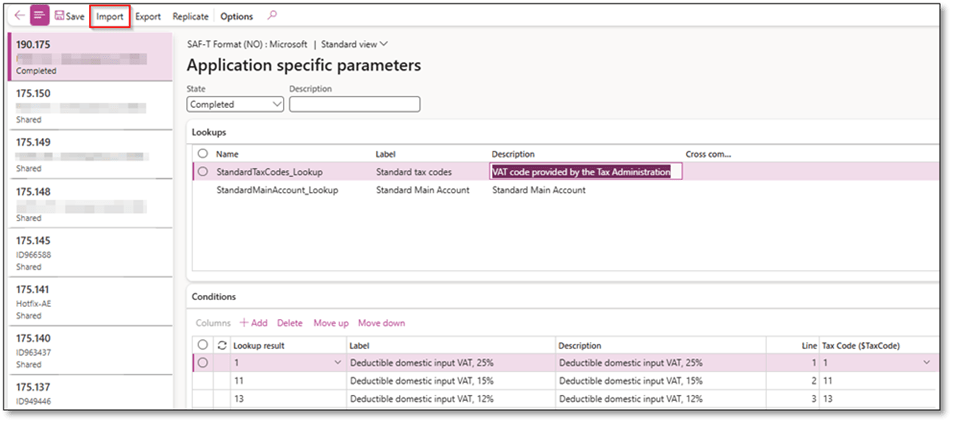Screen dimensions: 953x422
Task: Select the StandardTaxCodes_Lookup row radio button
Action: tap(203, 172)
